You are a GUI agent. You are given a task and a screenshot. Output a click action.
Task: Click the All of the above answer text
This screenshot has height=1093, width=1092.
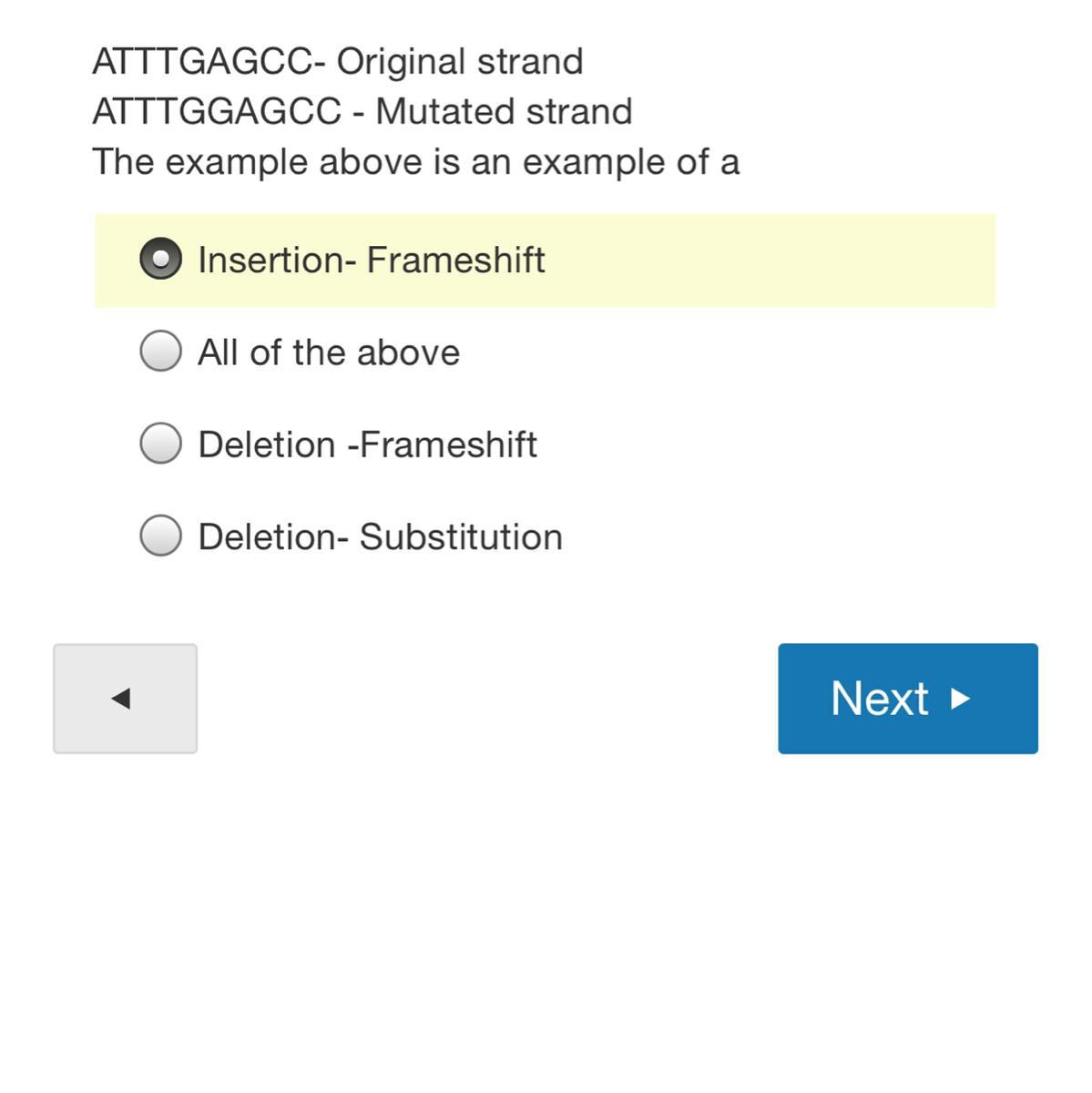click(328, 352)
